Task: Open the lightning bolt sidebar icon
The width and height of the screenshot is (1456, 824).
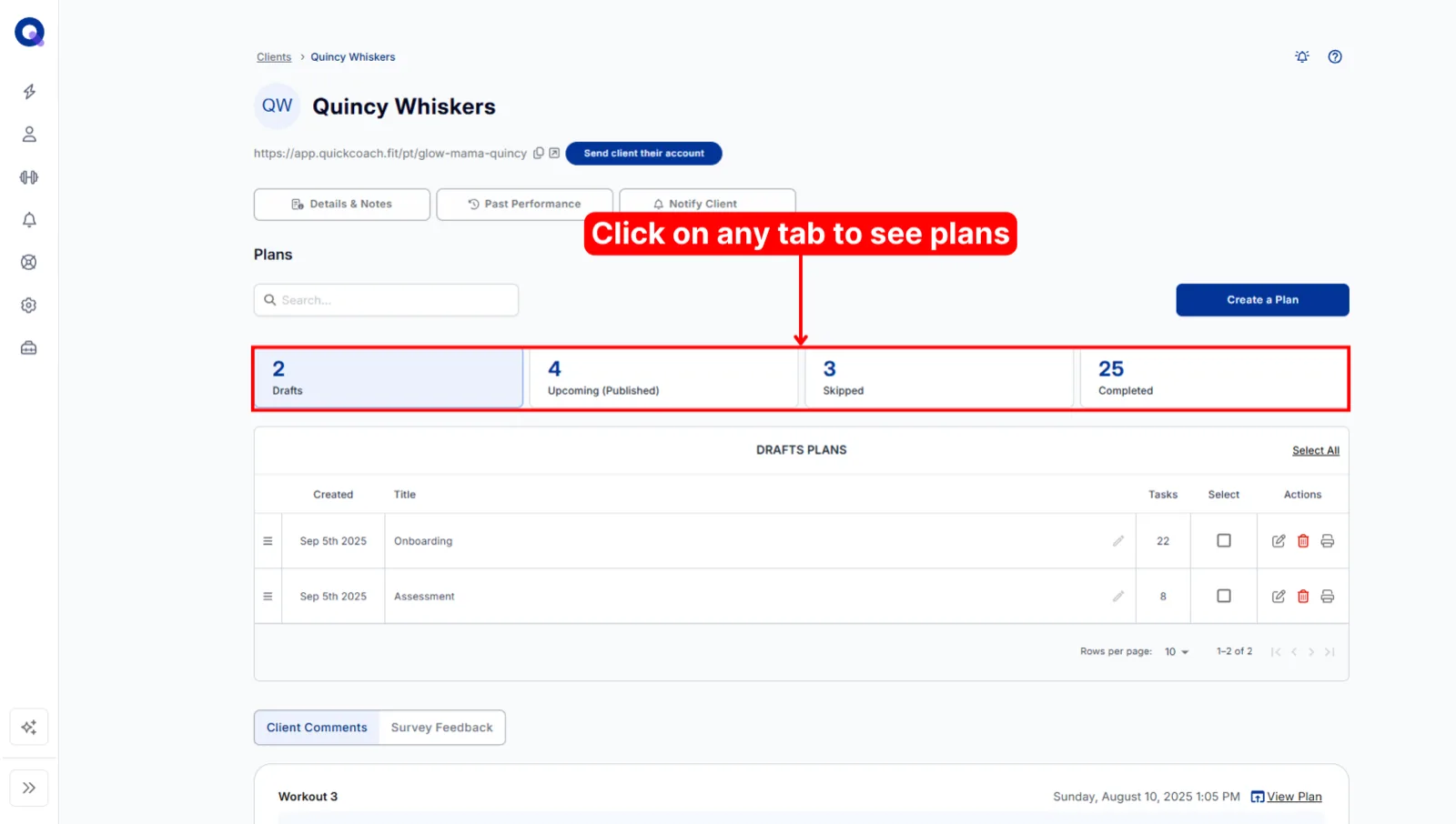Action: coord(29,92)
